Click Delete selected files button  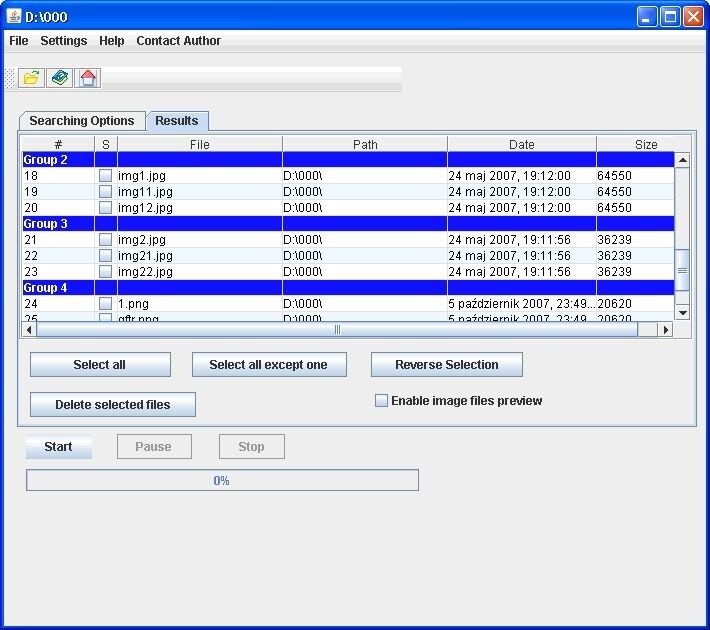point(113,404)
